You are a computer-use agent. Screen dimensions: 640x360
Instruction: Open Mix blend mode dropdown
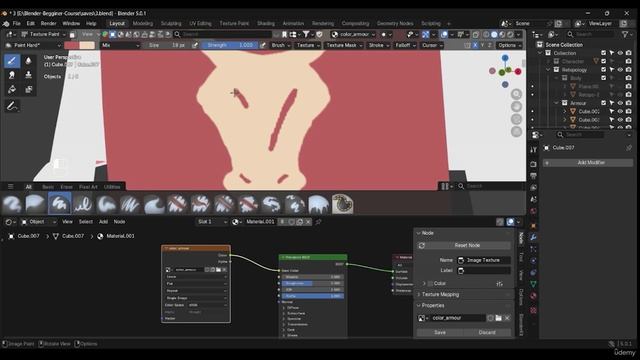120,45
